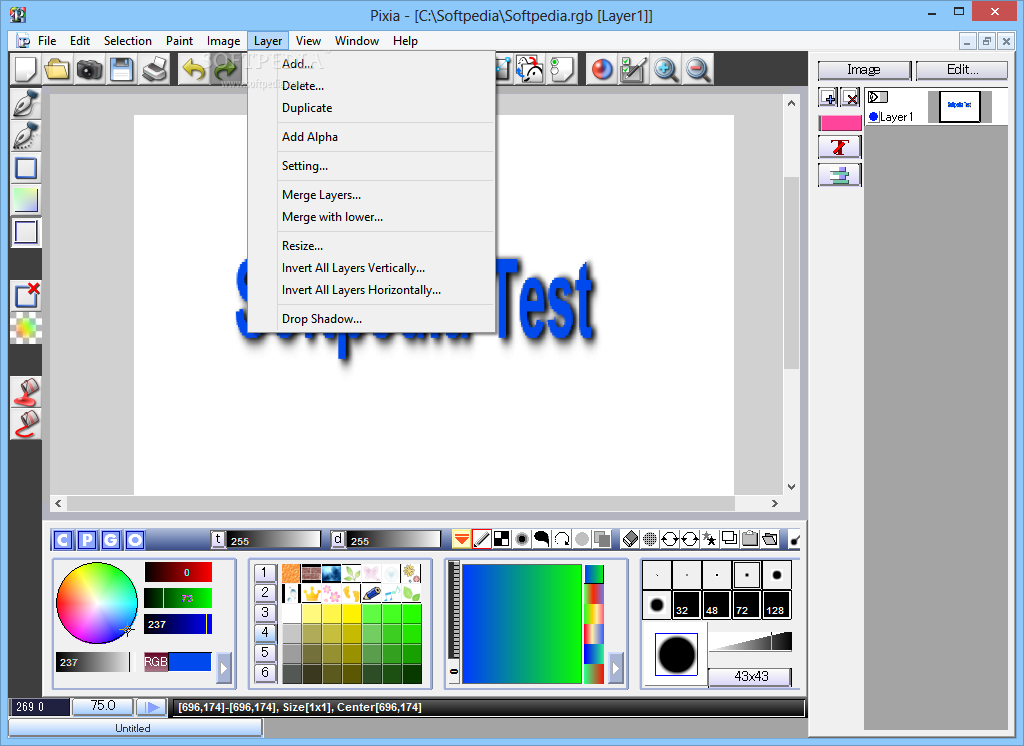Toggle the C panel button
The image size is (1024, 746).
pyautogui.click(x=63, y=540)
